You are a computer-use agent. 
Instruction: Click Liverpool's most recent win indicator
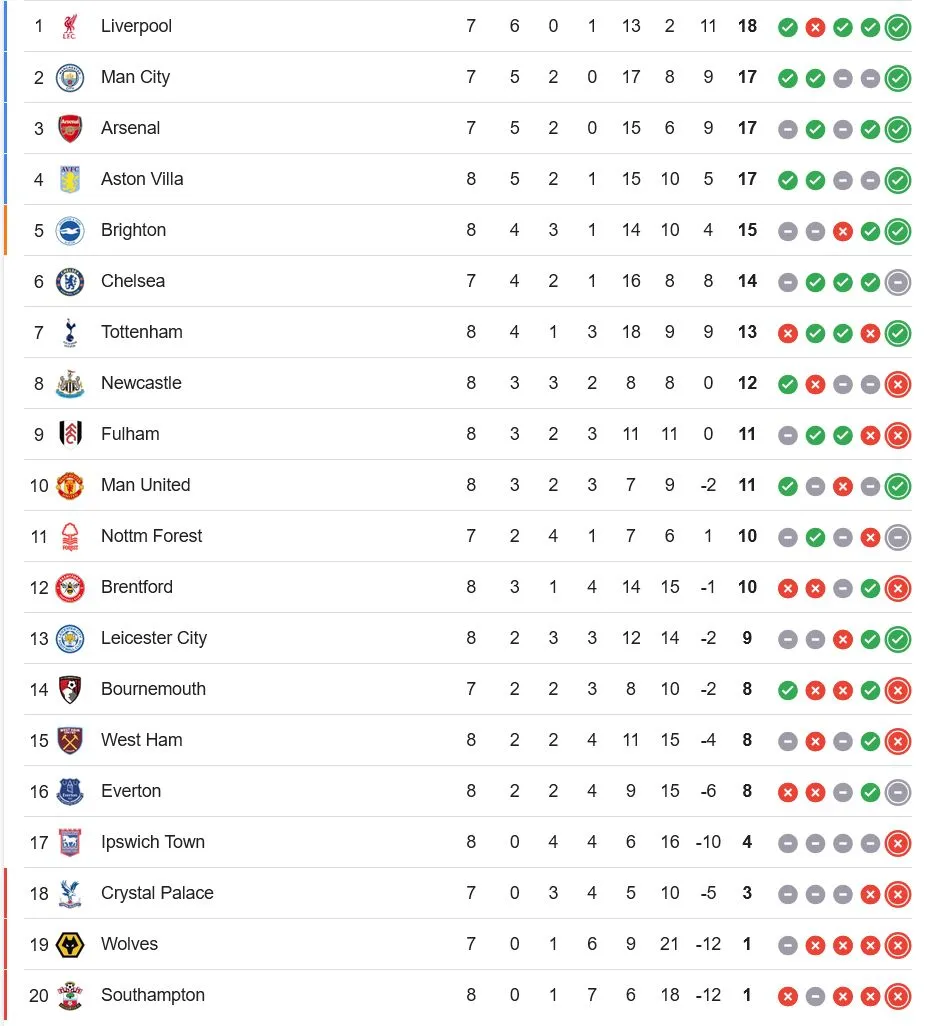pos(897,27)
